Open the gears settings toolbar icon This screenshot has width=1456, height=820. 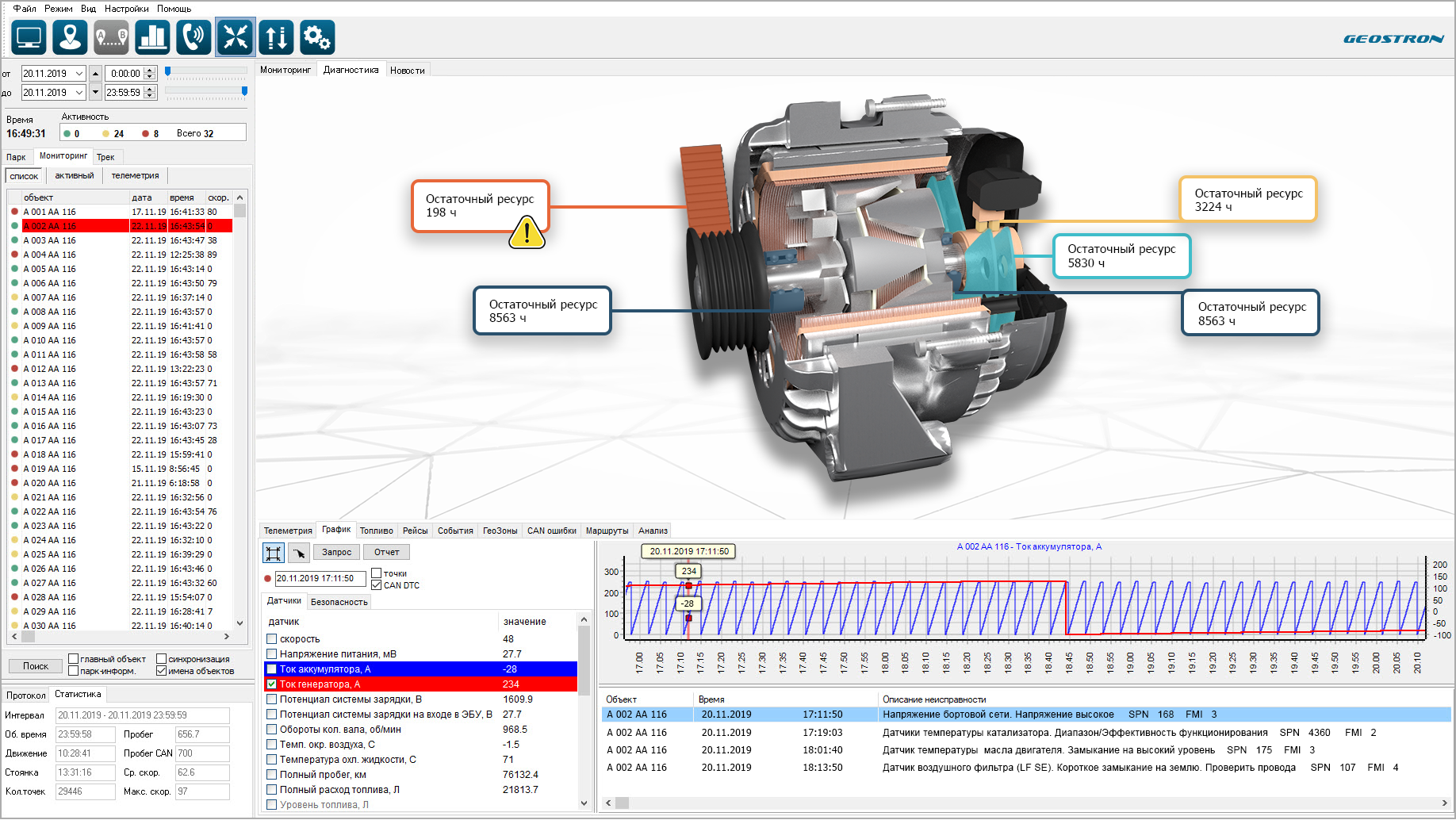pos(317,37)
